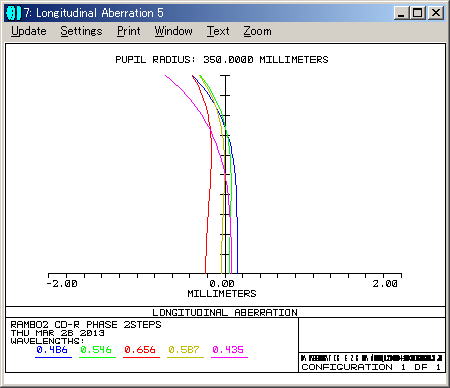The height and width of the screenshot is (388, 450).
Task: Click the magenta 0.435 wavelength legend
Action: coord(228,350)
